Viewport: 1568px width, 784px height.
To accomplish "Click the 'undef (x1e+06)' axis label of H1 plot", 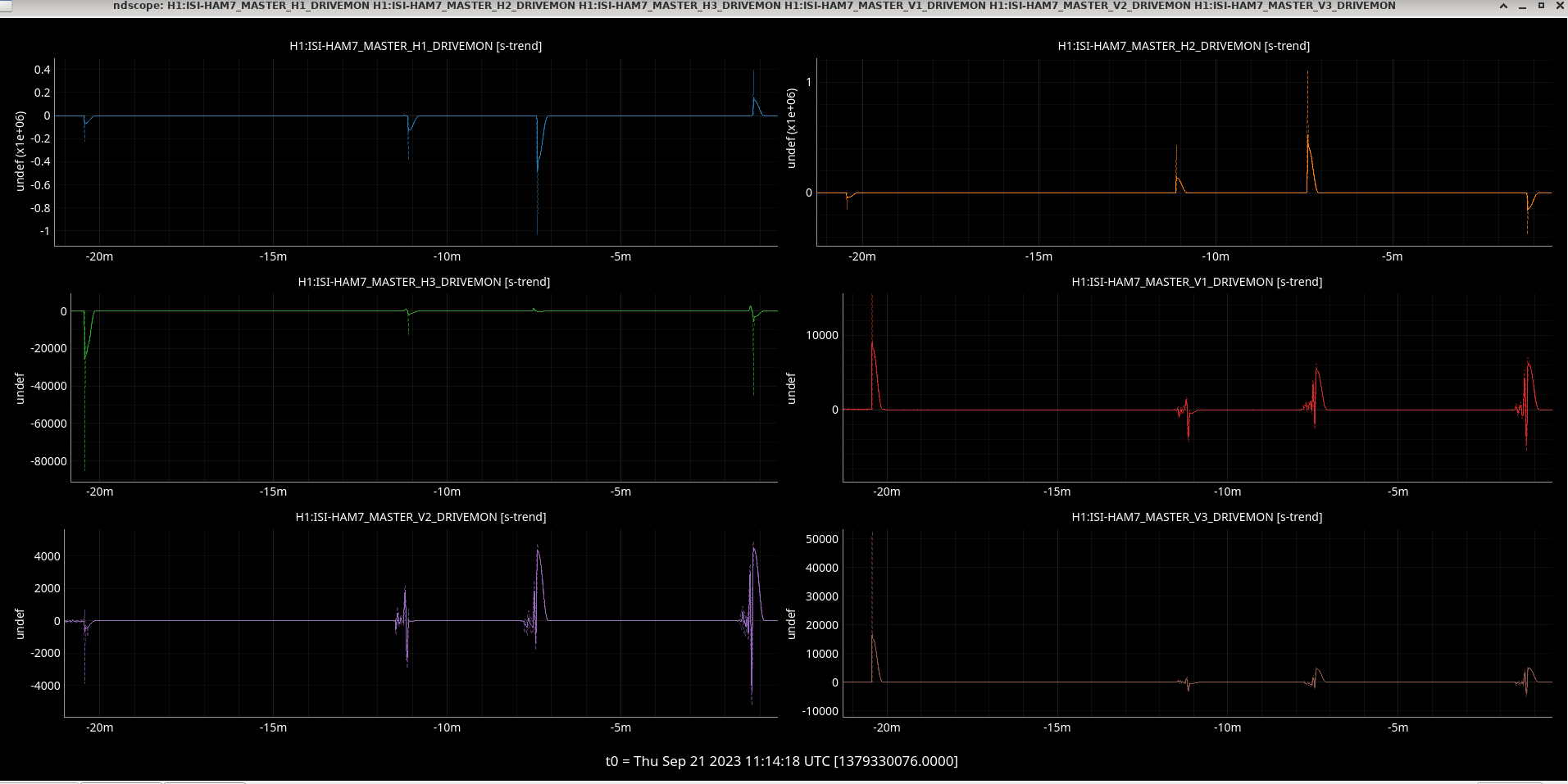I will click(x=20, y=152).
